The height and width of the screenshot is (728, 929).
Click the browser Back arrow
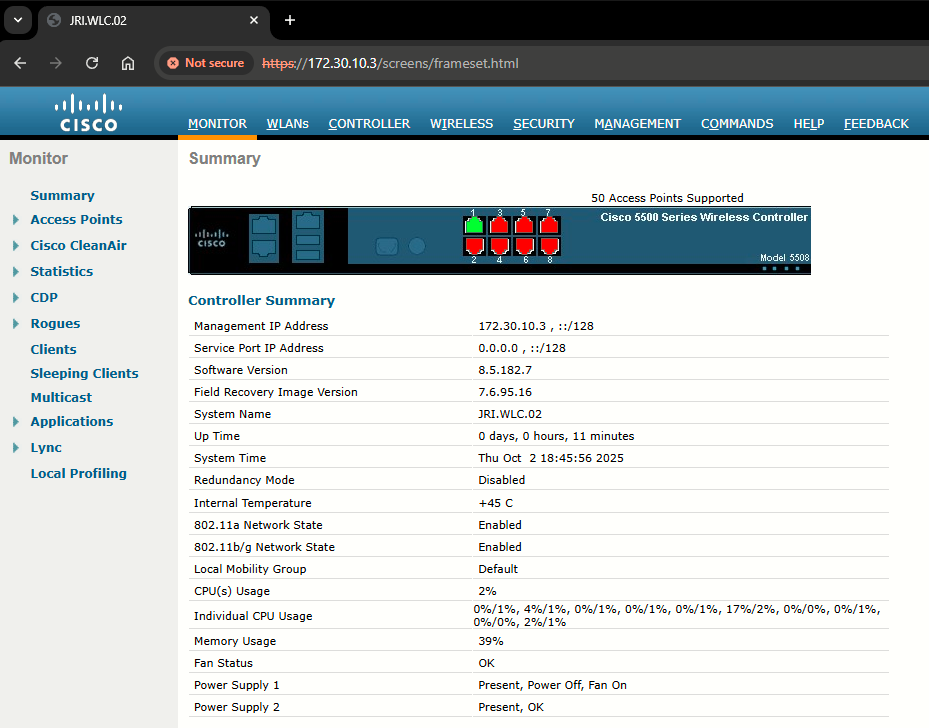click(20, 63)
